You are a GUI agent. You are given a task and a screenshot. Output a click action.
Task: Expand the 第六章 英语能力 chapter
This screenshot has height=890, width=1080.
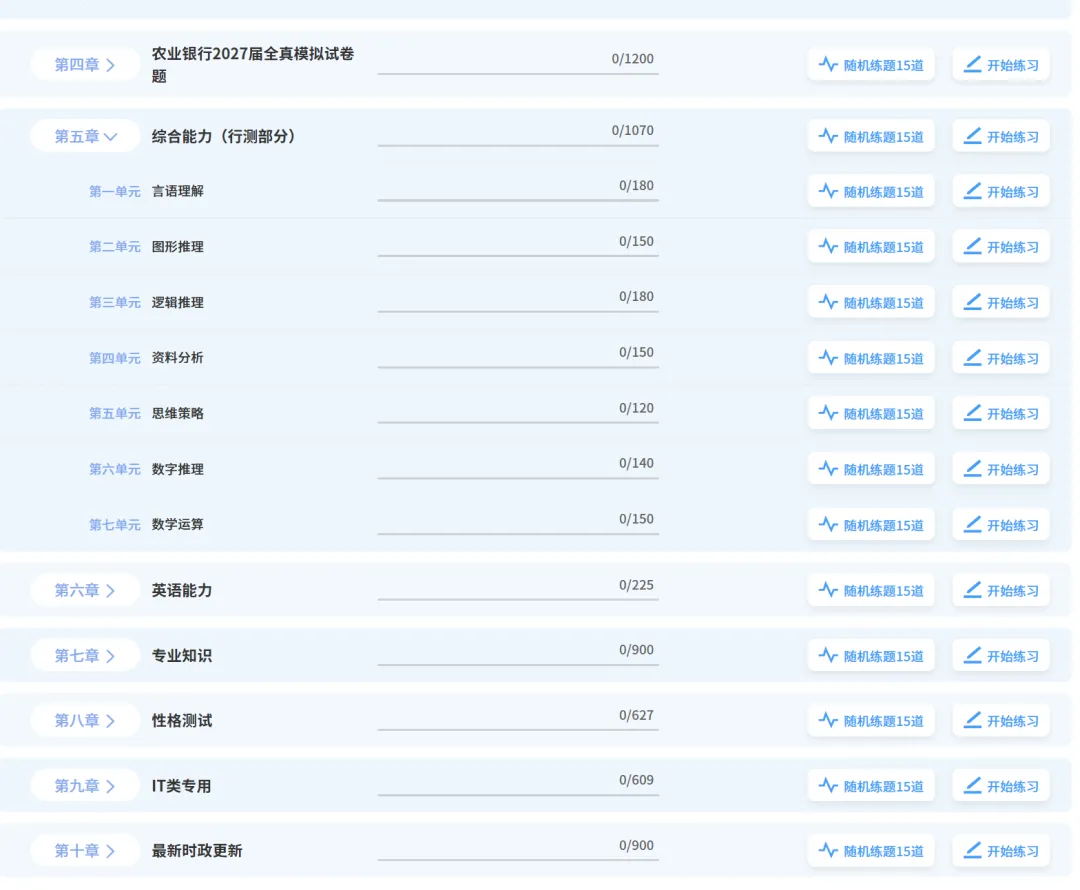click(x=85, y=590)
